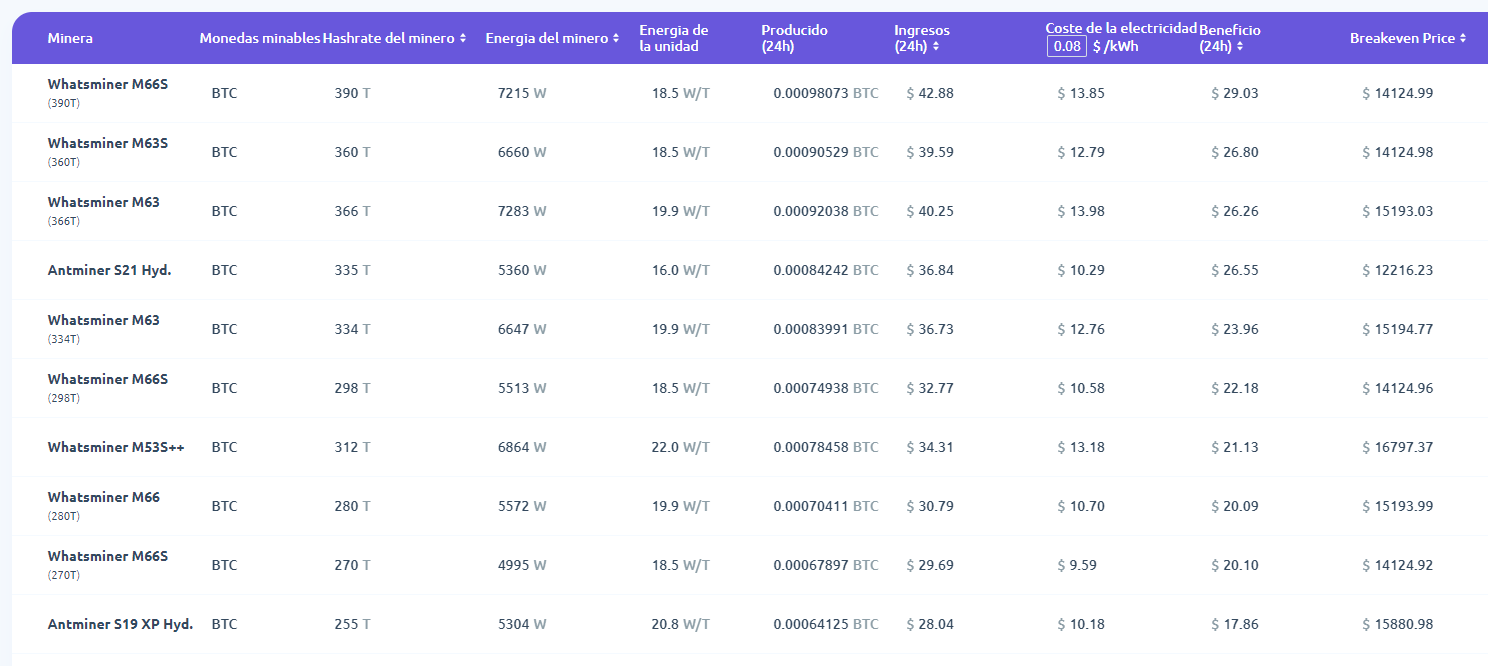
Task: Select the 6660 W power value
Action: point(522,152)
